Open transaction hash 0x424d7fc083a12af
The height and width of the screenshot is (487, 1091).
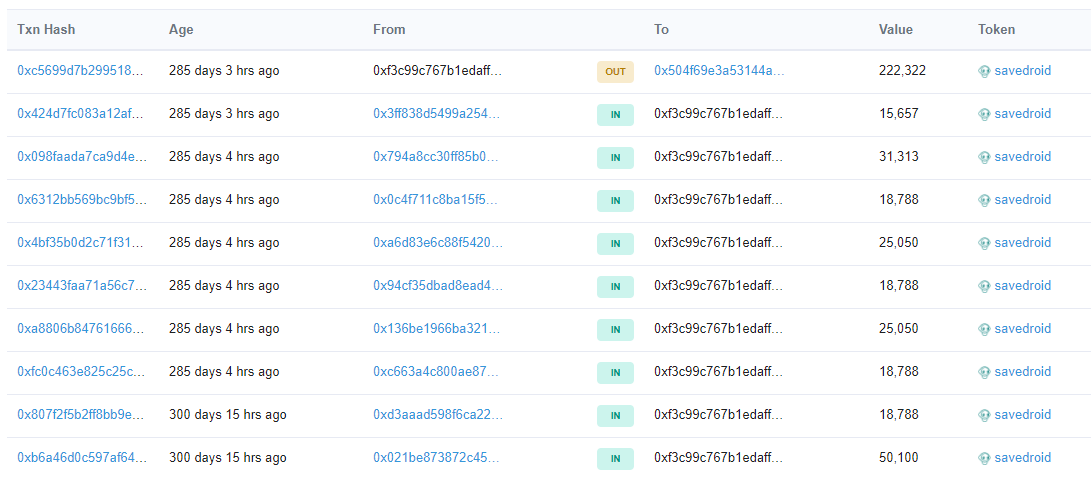click(x=82, y=113)
